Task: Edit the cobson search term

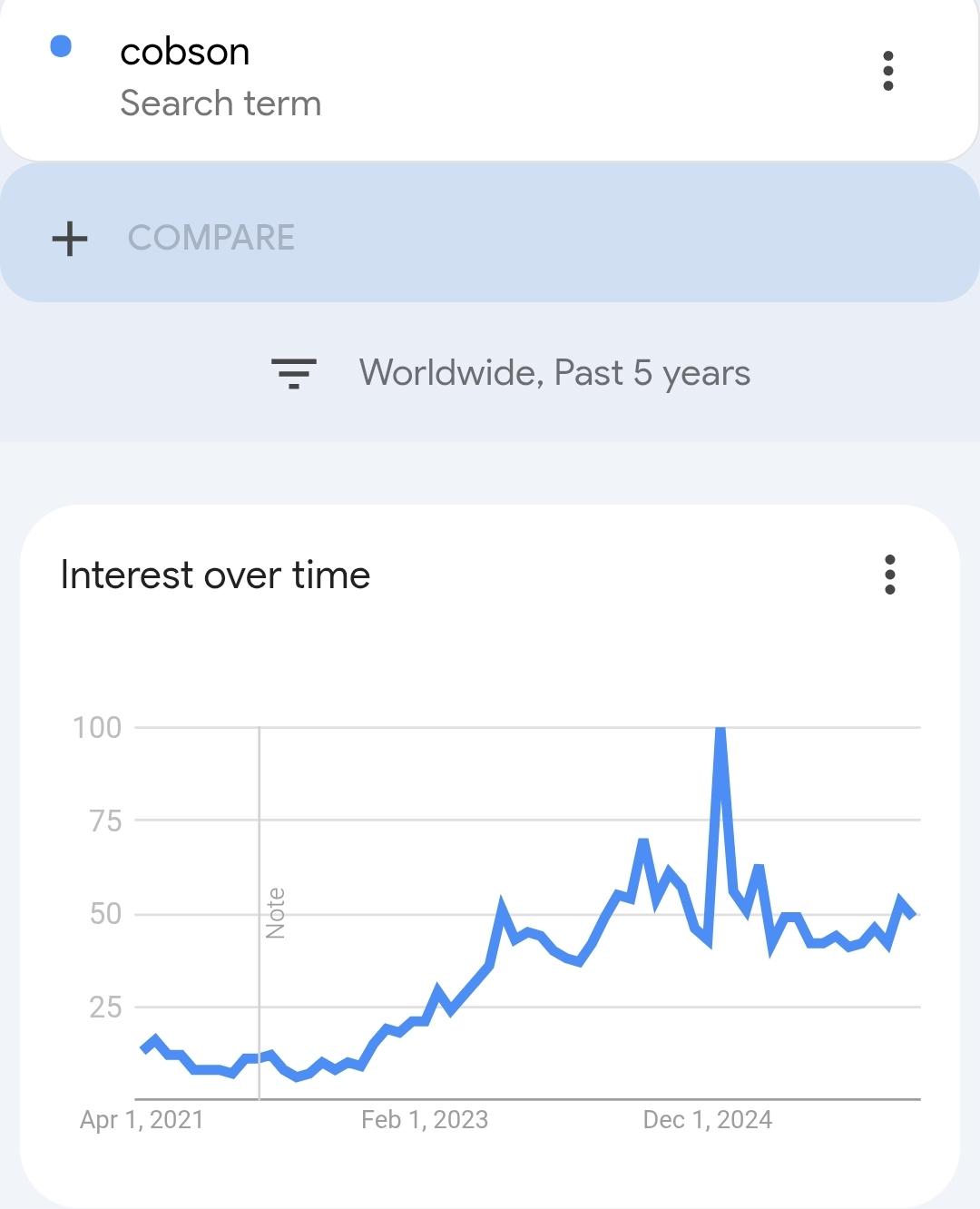Action: coord(185,53)
